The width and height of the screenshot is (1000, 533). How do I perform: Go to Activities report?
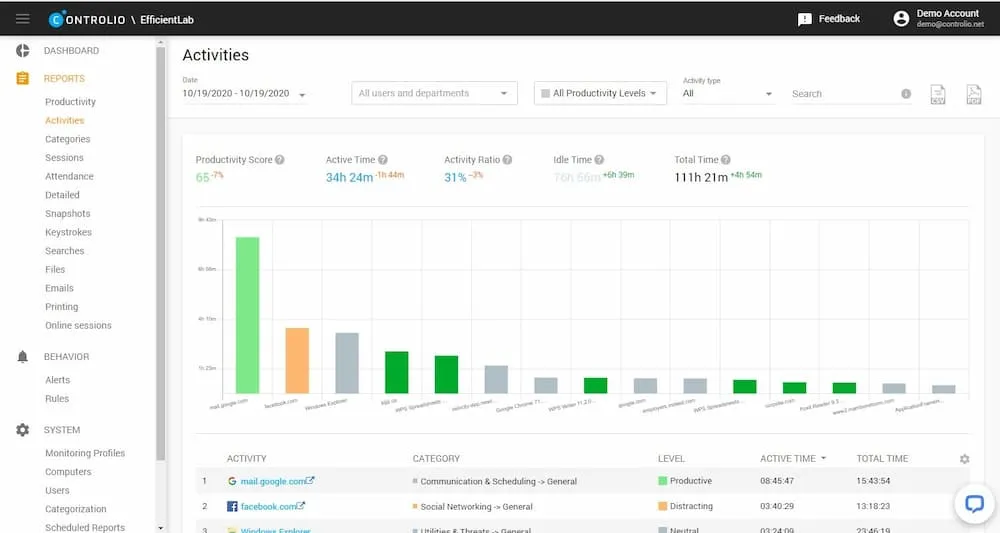[x=64, y=120]
